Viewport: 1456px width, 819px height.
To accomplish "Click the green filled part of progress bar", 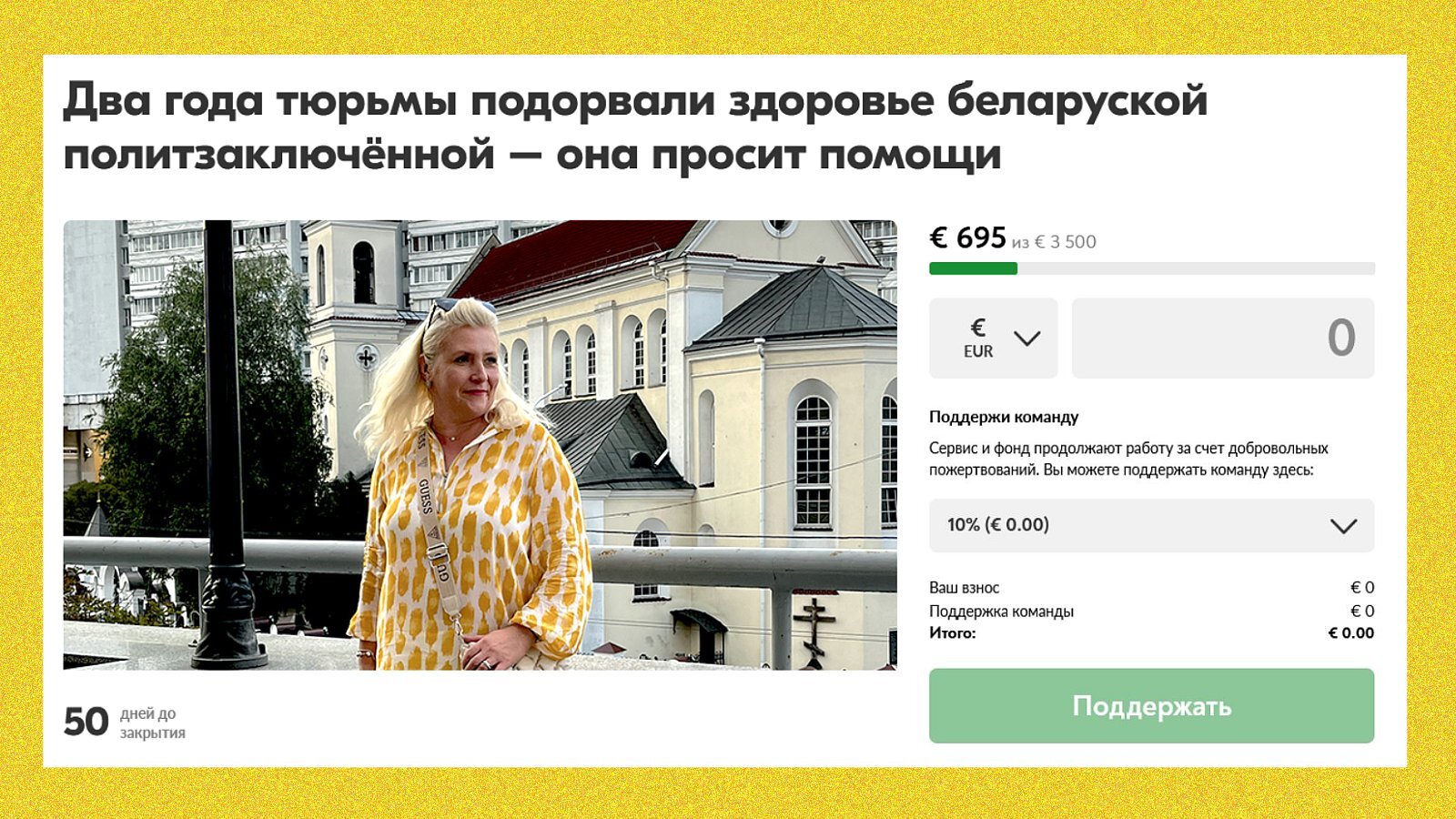I will click(973, 268).
